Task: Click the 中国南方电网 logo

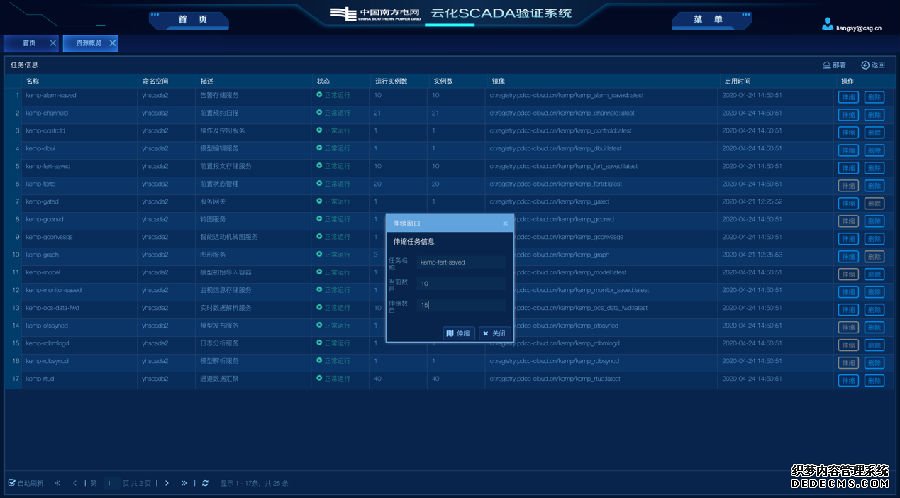Action: 375,14
